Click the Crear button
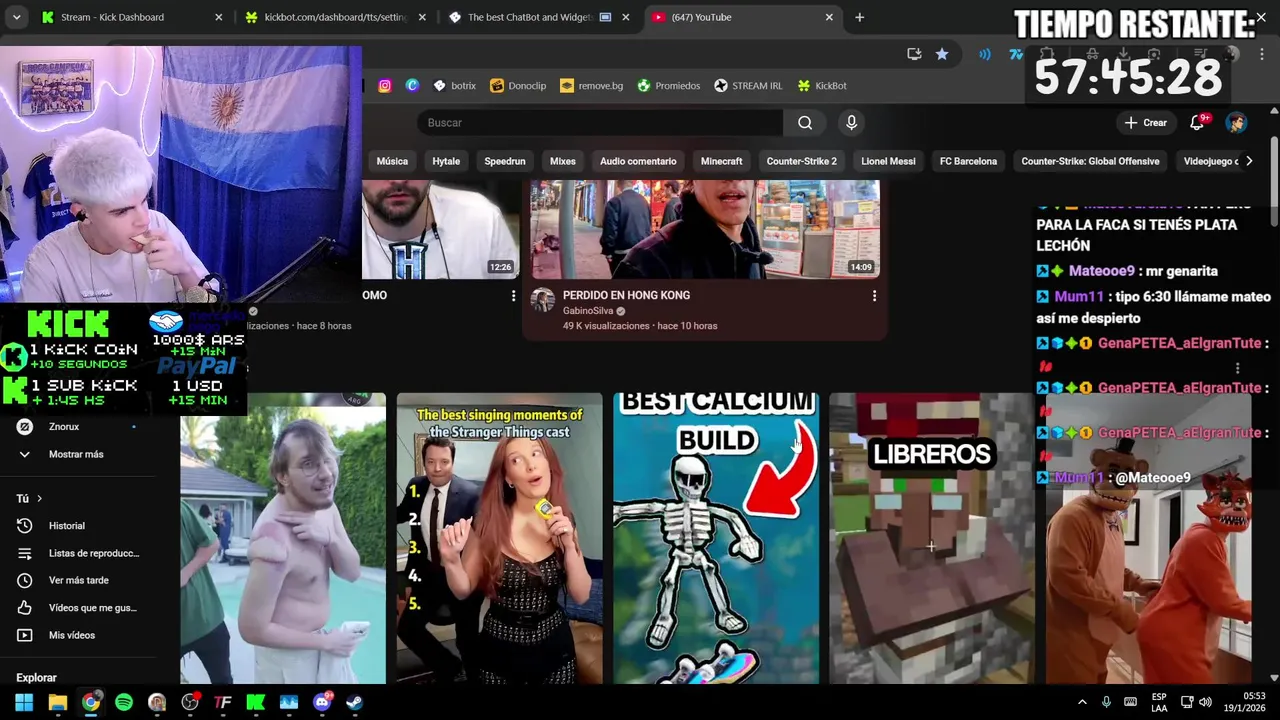This screenshot has width=1280, height=720. (x=1146, y=123)
